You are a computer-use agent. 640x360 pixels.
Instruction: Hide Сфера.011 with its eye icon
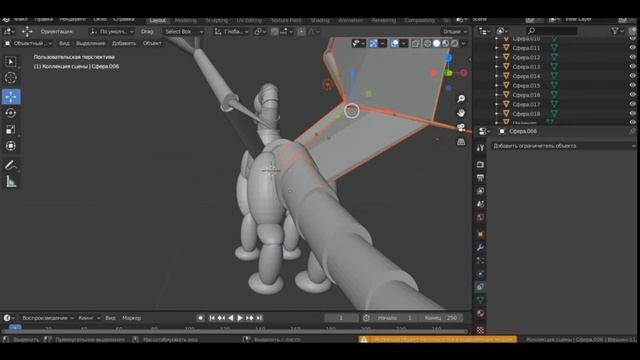tap(632, 48)
